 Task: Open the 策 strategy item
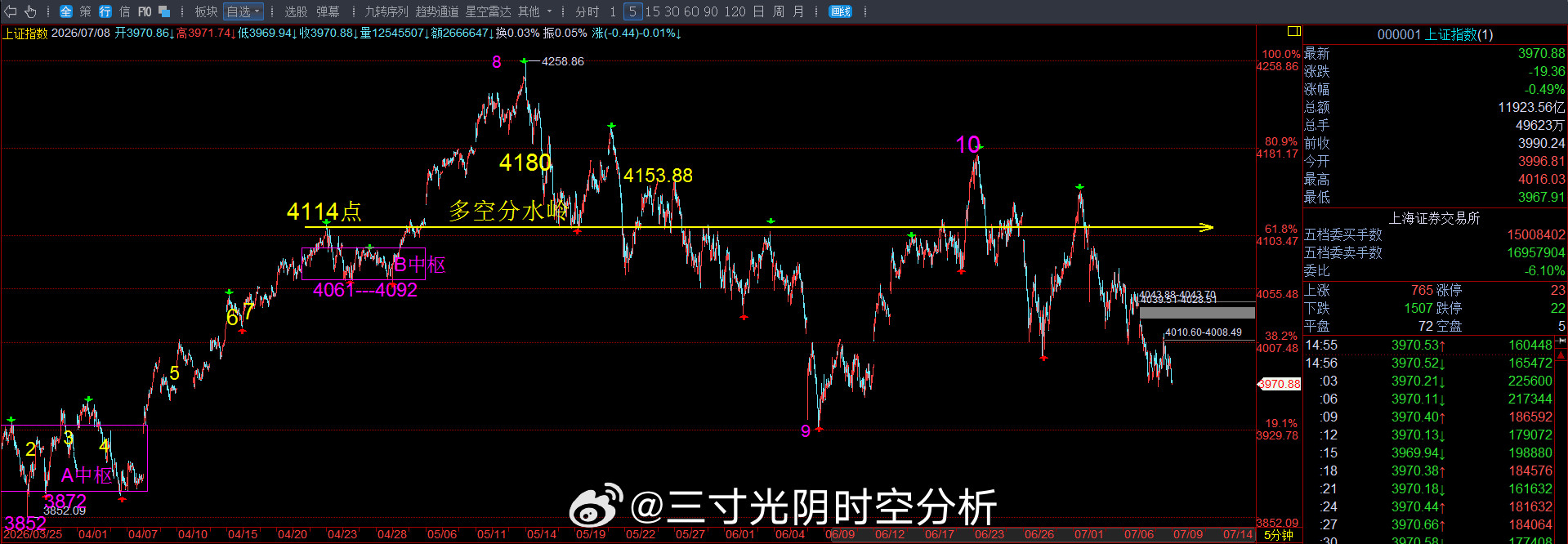tap(86, 11)
